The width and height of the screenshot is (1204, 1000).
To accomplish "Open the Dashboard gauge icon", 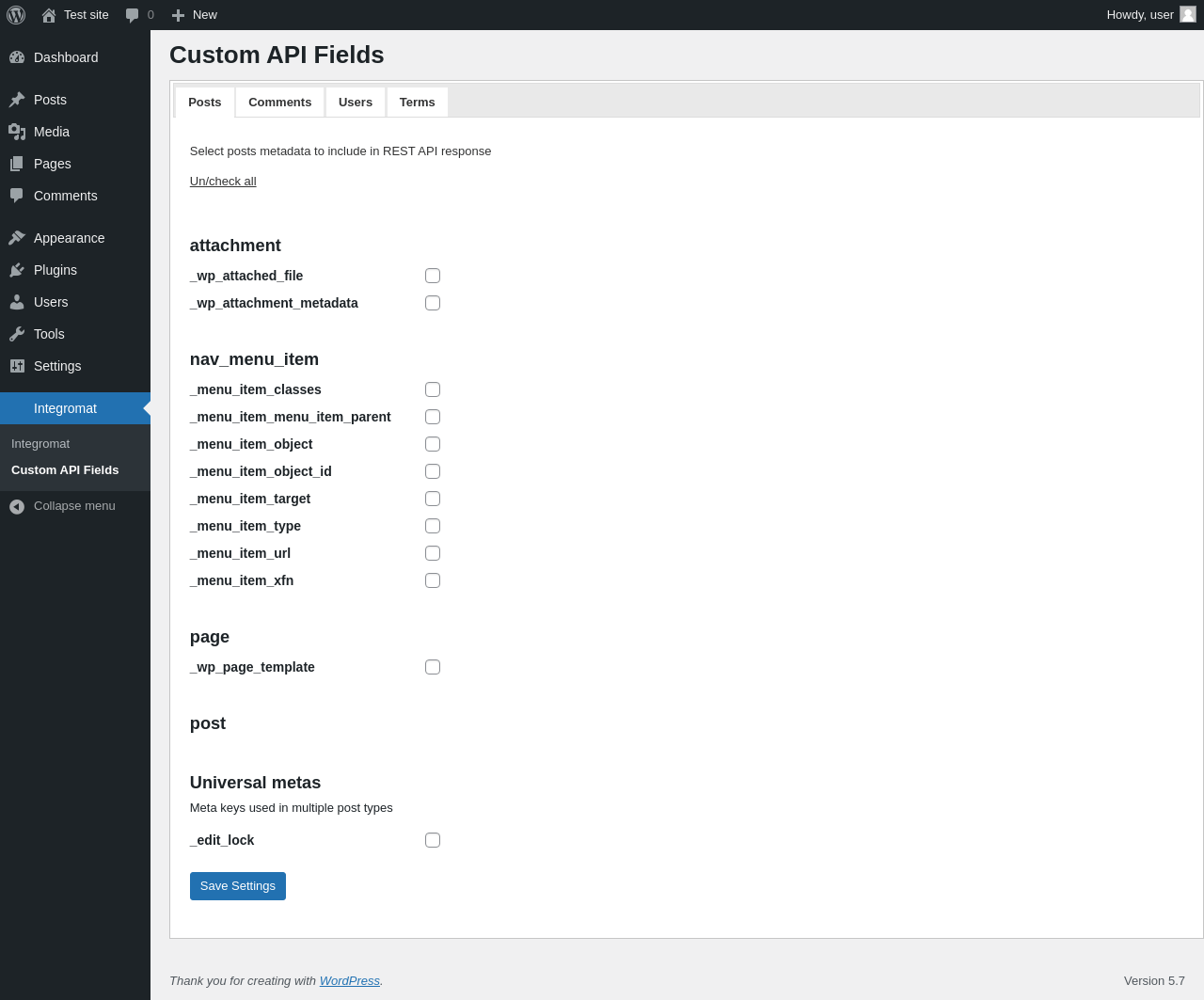I will [17, 57].
